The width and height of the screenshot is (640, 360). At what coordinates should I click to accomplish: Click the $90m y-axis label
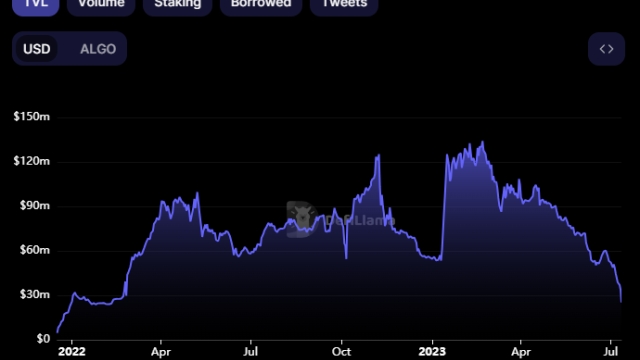(x=35, y=205)
